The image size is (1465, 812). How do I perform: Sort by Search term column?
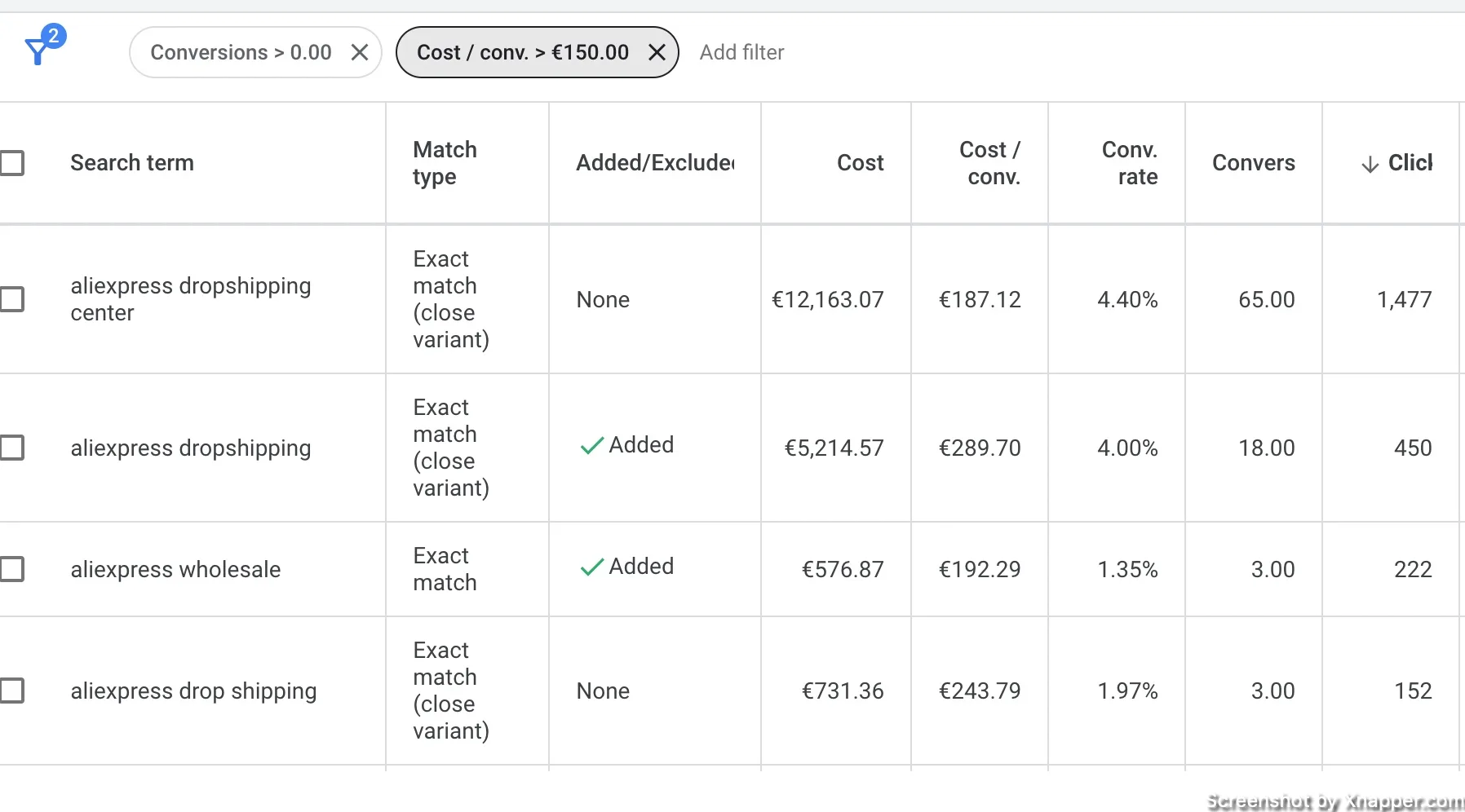132,163
